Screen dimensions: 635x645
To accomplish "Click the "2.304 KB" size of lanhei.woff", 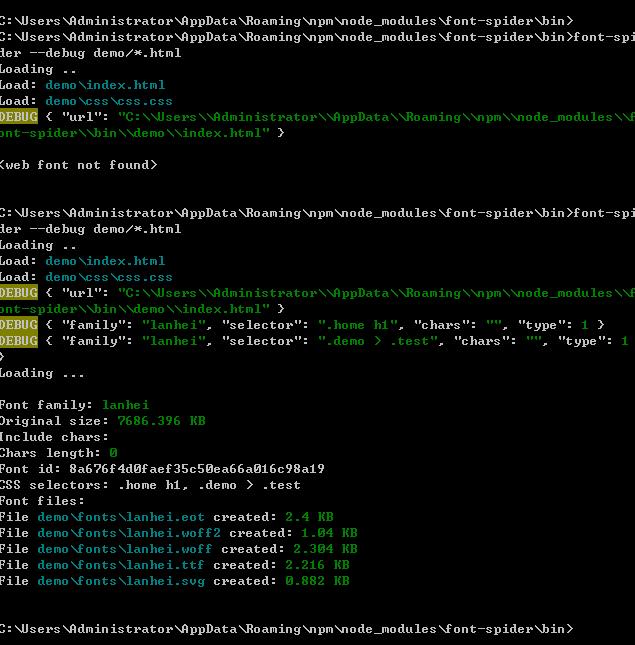I will (x=325, y=549).
